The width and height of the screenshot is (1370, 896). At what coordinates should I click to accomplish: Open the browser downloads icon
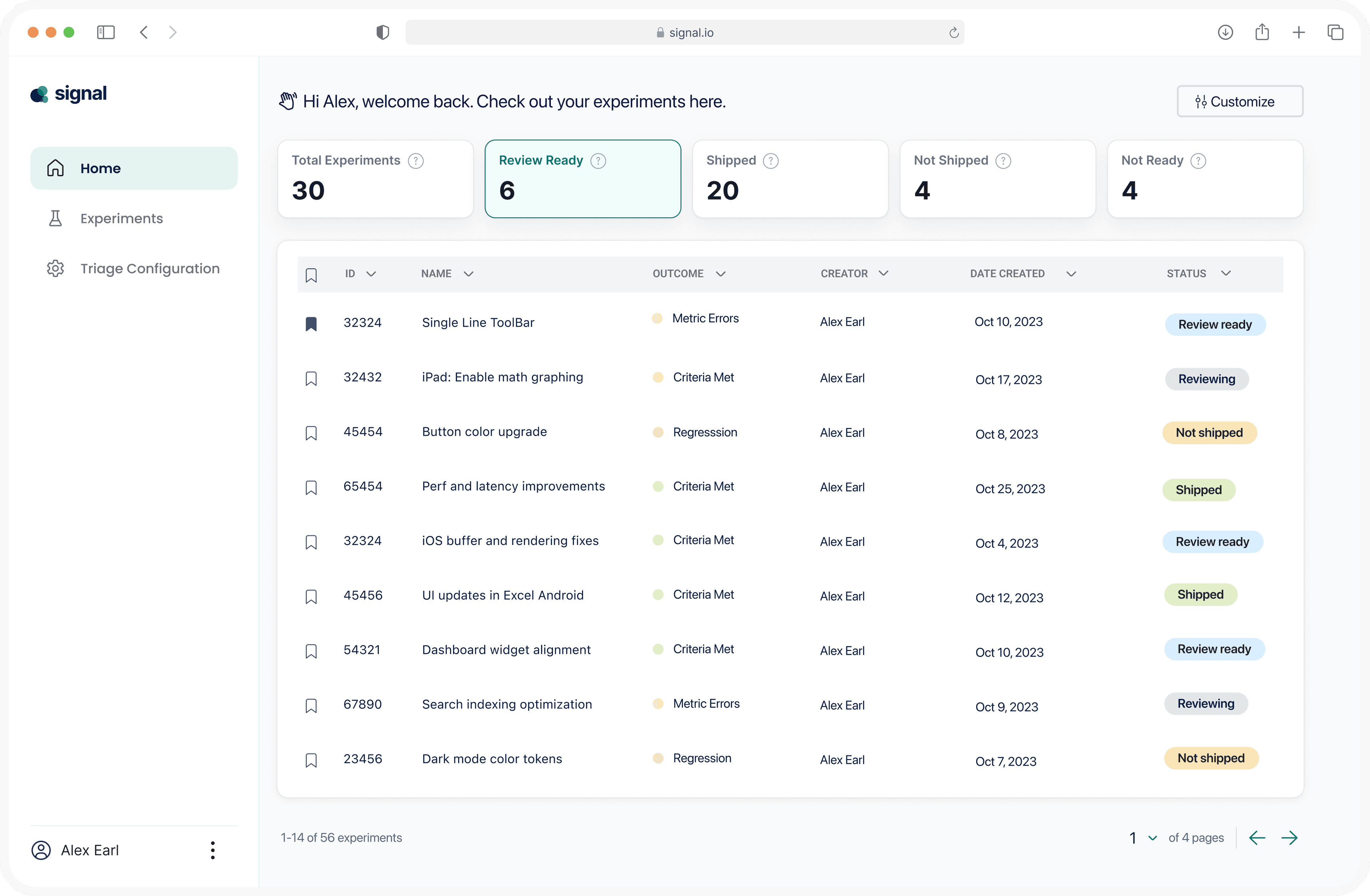coord(1226,32)
